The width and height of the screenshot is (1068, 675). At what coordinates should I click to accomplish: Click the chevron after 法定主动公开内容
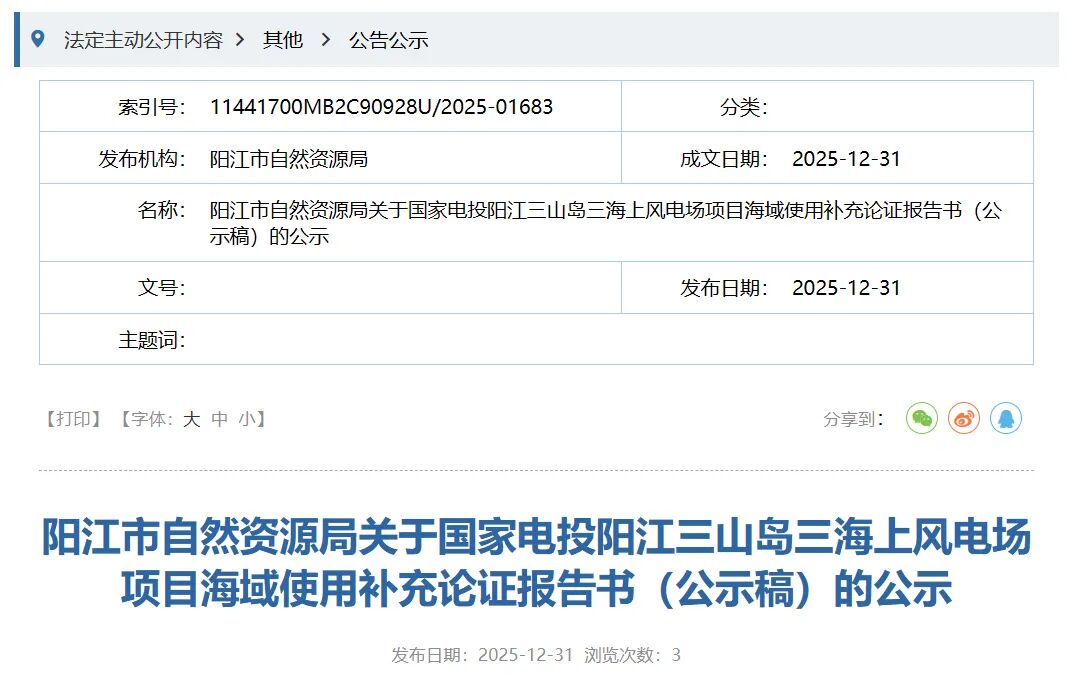click(x=240, y=40)
